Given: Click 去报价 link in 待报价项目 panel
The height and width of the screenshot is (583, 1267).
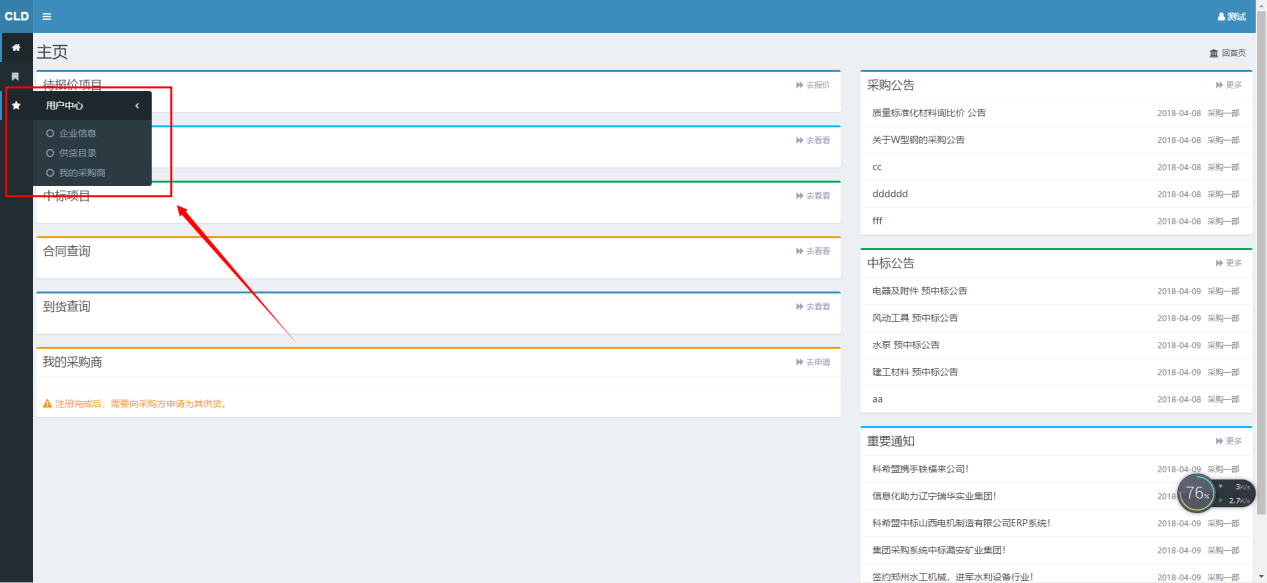Looking at the screenshot, I should [x=813, y=85].
